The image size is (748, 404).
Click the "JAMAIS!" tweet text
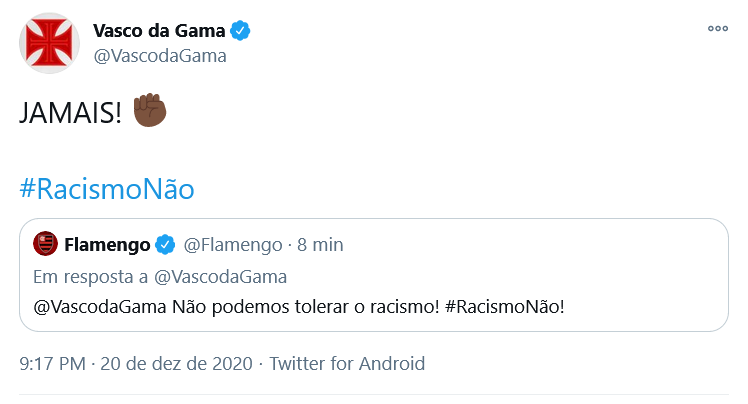(x=70, y=113)
